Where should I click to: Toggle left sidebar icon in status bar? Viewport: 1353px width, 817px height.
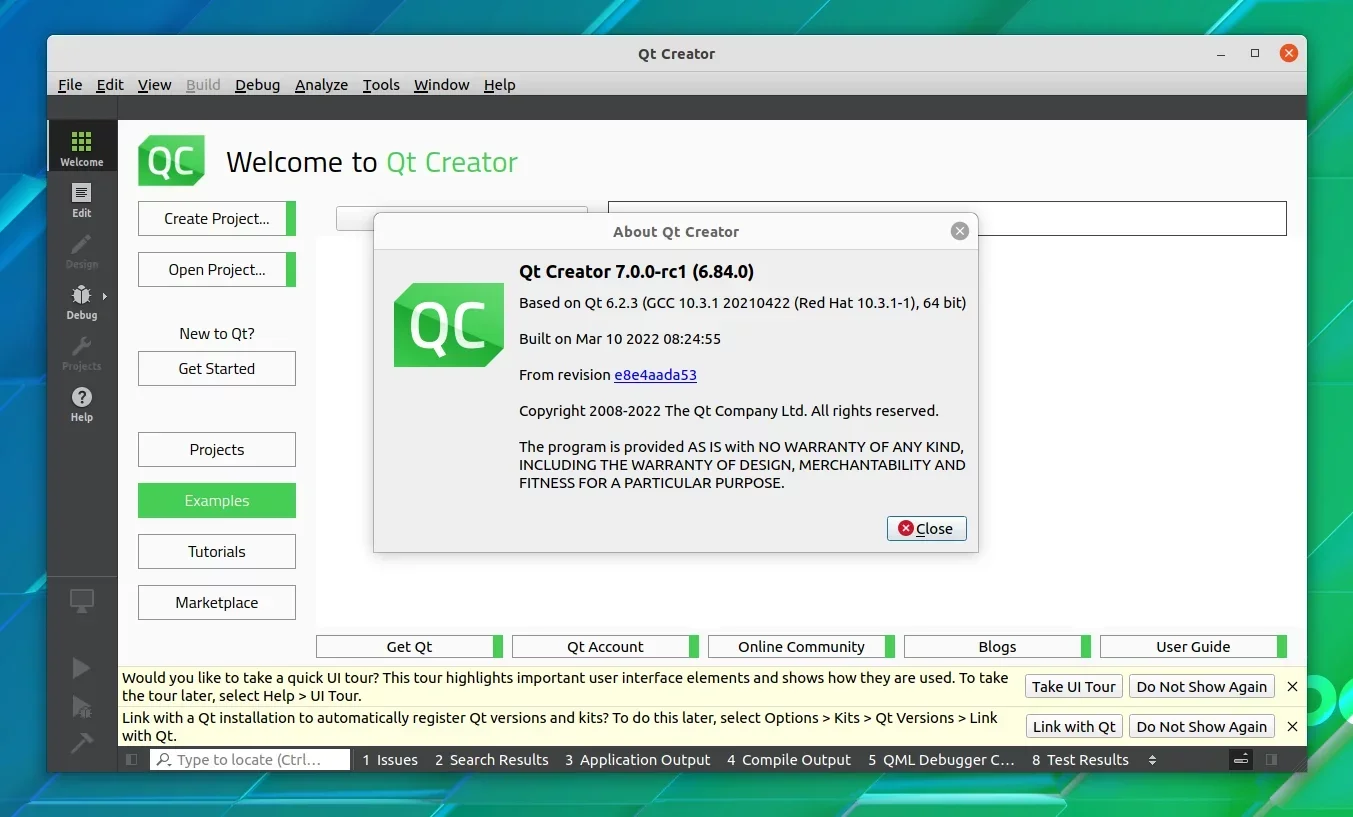coord(131,760)
